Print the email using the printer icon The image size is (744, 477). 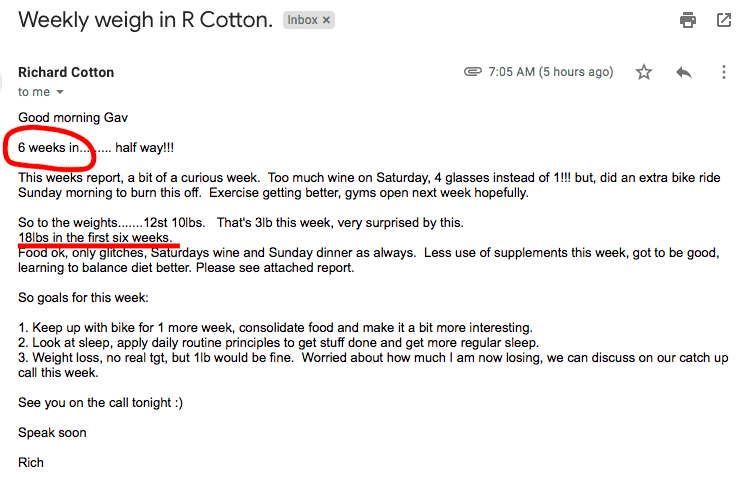pos(688,20)
